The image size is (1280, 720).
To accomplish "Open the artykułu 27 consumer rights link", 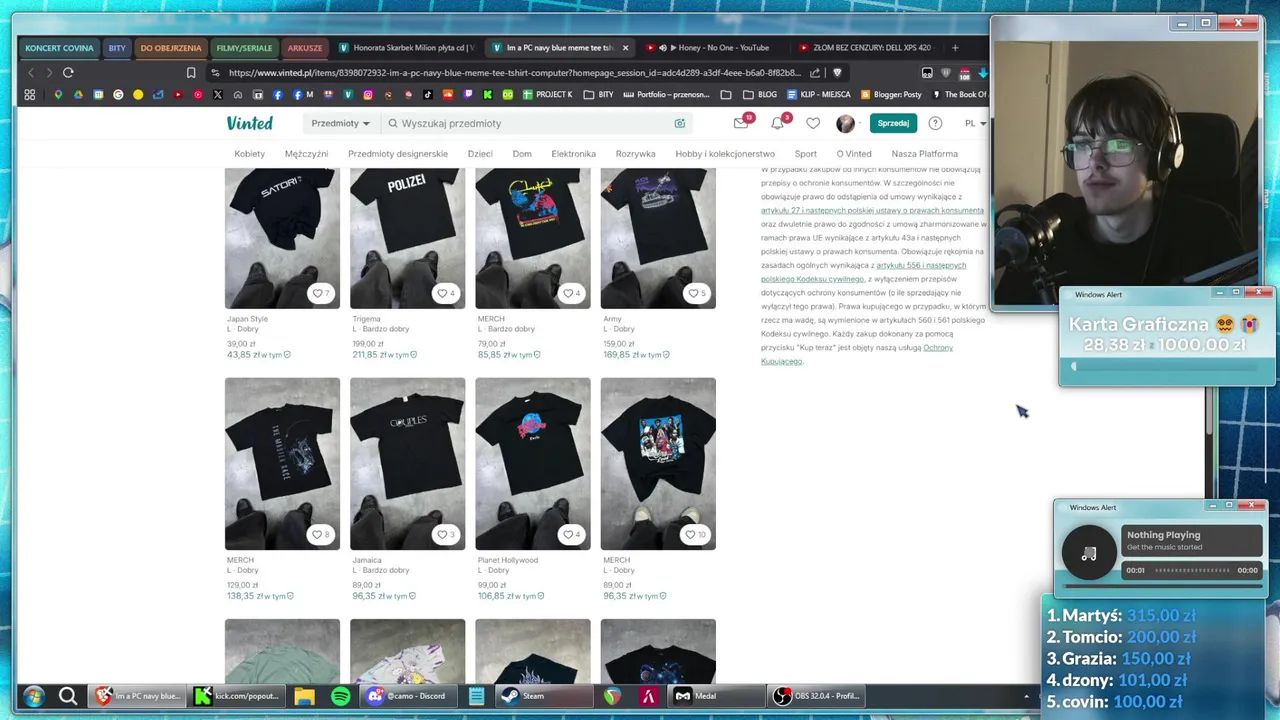I will [x=872, y=211].
